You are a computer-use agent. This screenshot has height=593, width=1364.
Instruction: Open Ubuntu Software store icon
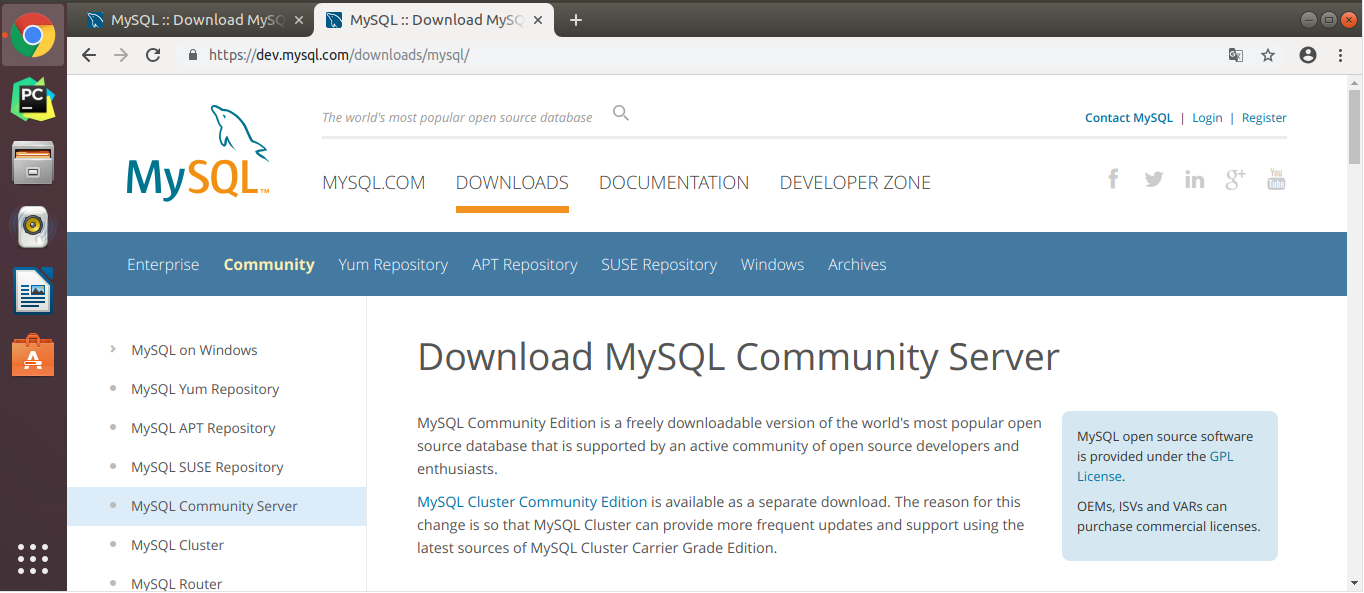[x=33, y=355]
